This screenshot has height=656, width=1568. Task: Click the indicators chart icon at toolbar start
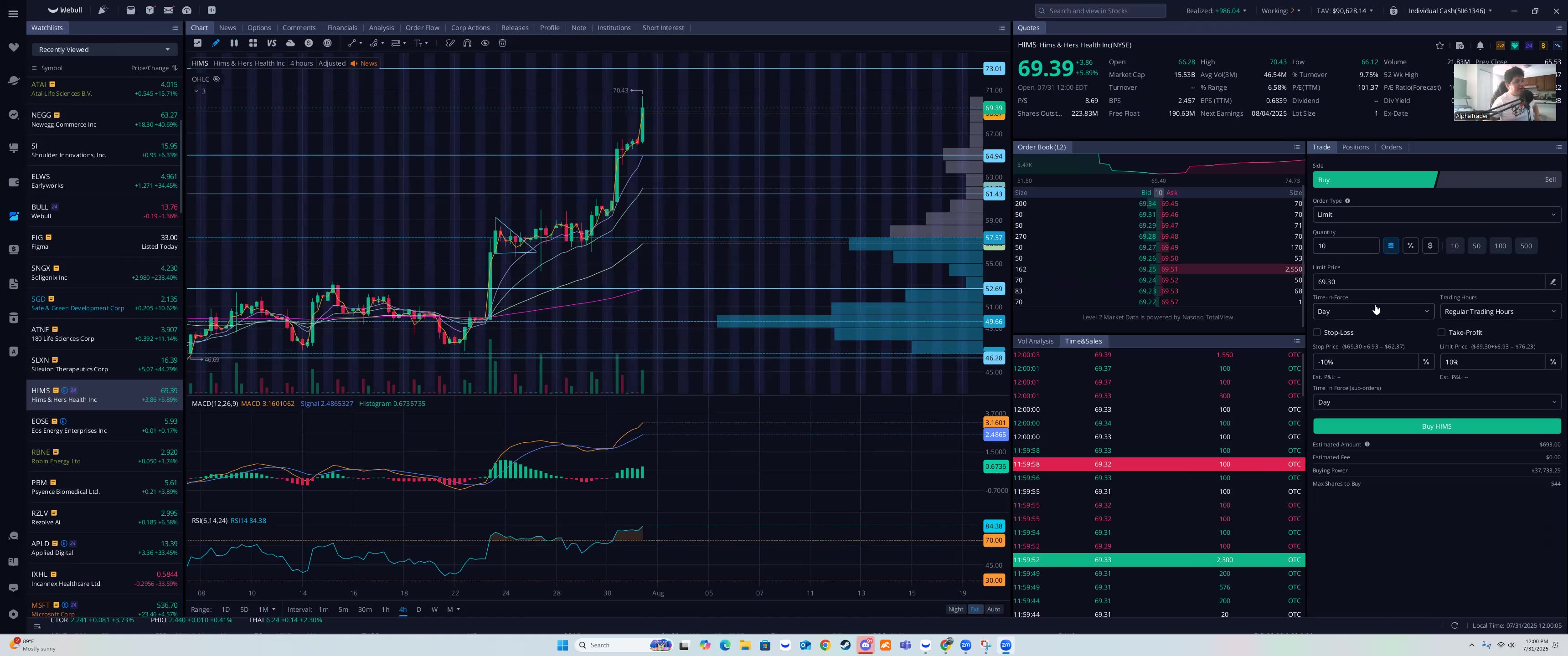pos(197,43)
